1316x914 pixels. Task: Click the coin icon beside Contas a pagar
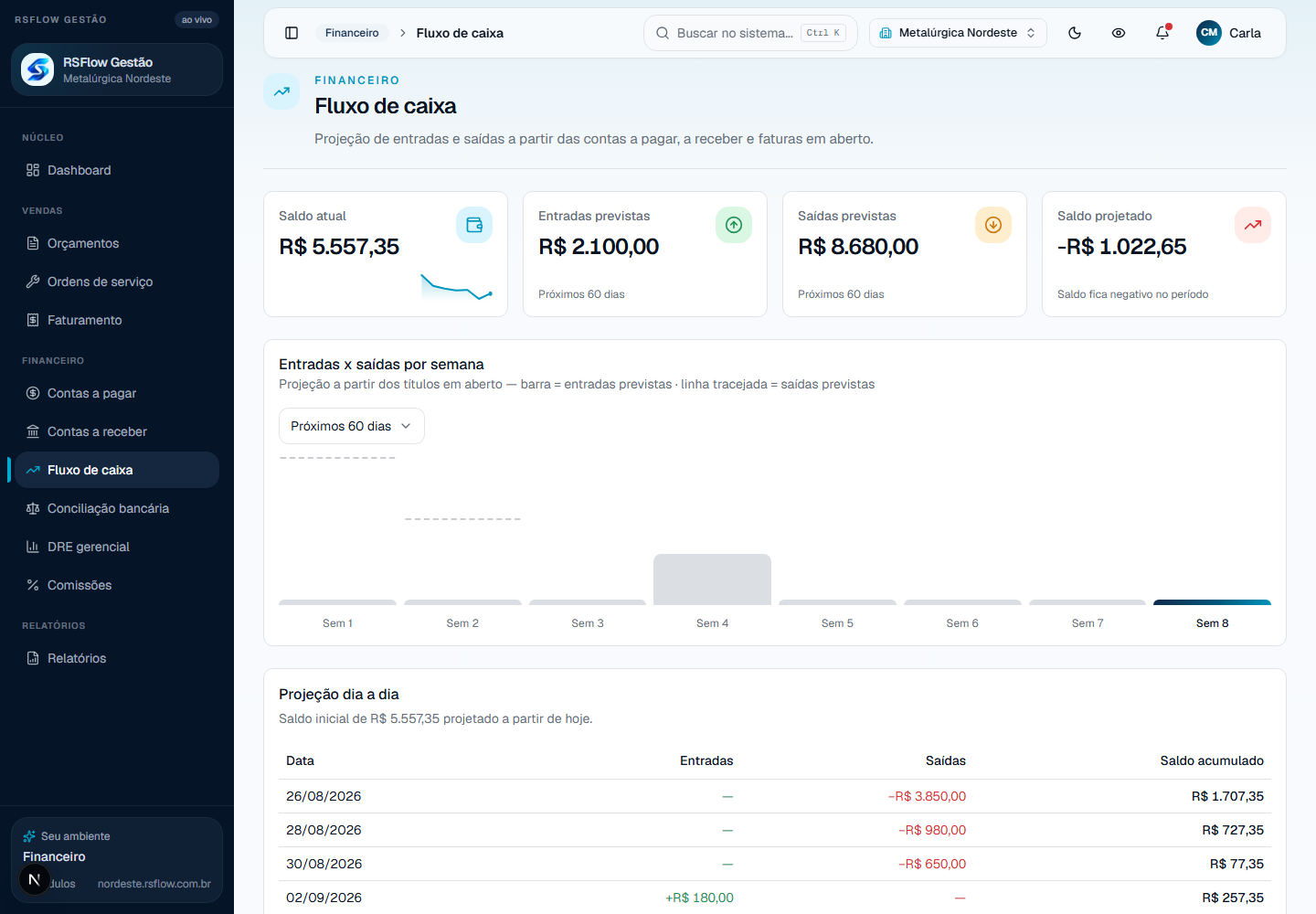click(33, 393)
